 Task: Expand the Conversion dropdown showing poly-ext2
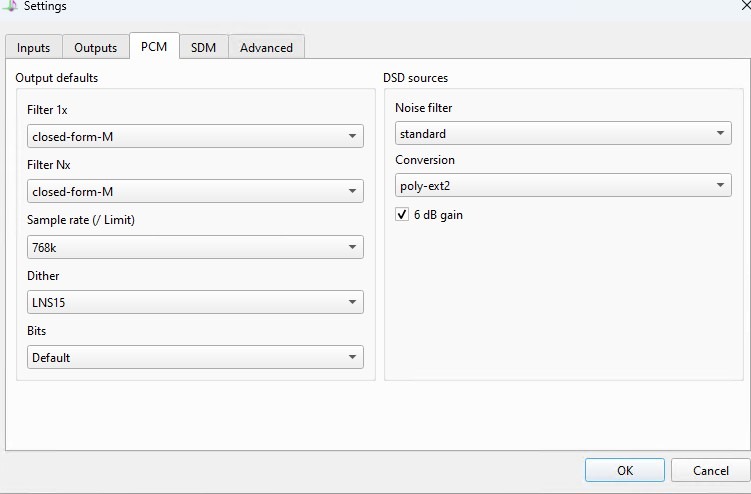pos(563,185)
